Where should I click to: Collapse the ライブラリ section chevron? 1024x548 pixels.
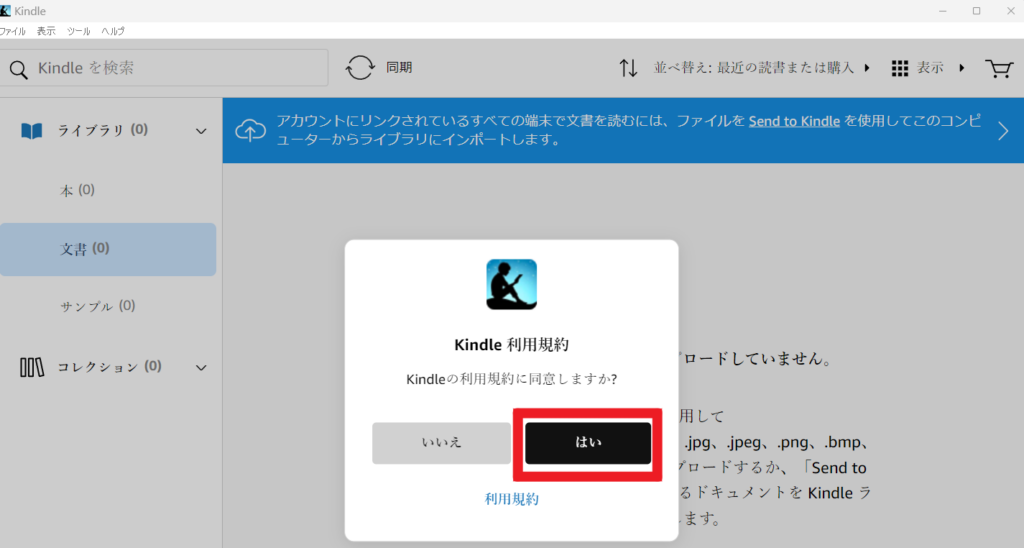(201, 131)
